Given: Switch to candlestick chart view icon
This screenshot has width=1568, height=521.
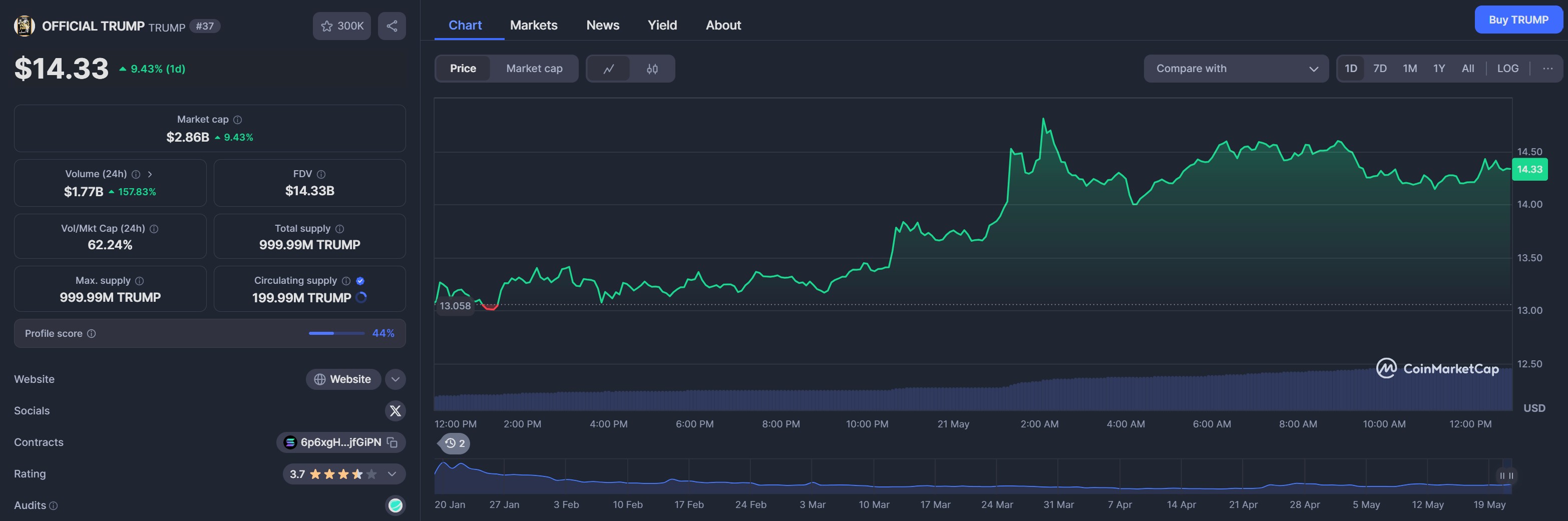Looking at the screenshot, I should pyautogui.click(x=652, y=69).
